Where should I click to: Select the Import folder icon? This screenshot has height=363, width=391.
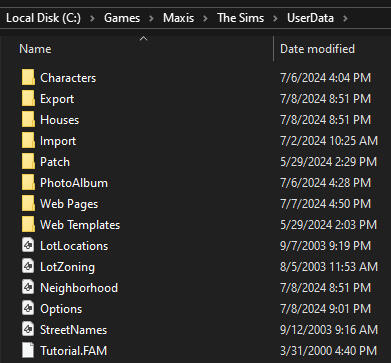coord(28,141)
